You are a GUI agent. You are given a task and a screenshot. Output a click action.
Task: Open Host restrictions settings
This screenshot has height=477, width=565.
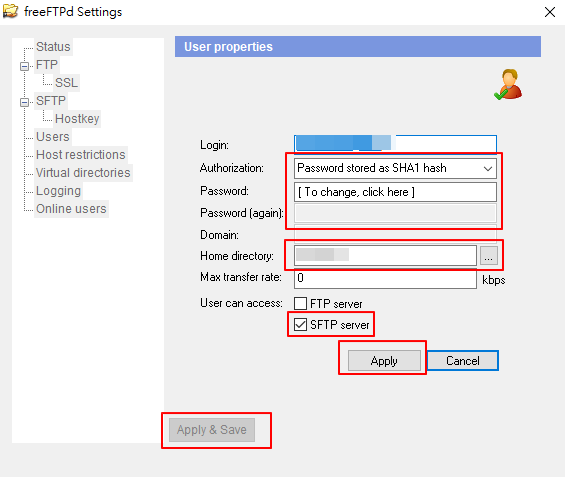tap(81, 155)
